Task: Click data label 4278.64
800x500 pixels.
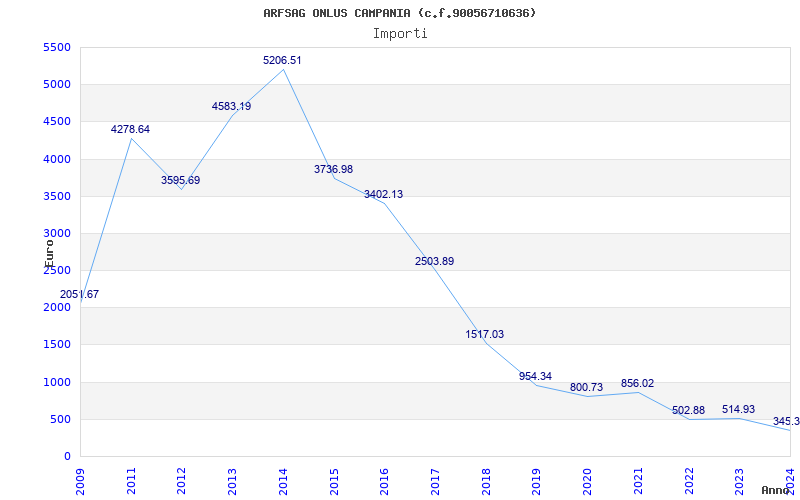Action: click(x=130, y=130)
